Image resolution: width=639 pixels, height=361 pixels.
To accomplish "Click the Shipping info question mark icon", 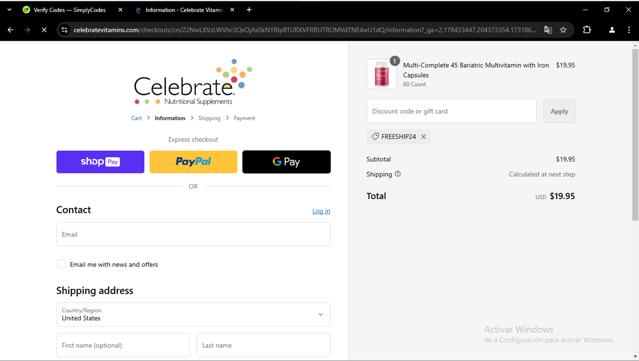I will 398,174.
